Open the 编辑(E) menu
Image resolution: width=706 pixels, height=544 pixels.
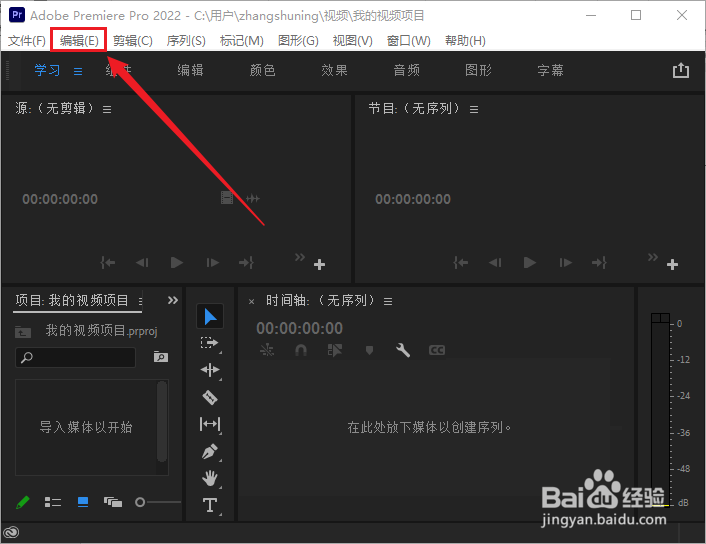79,41
